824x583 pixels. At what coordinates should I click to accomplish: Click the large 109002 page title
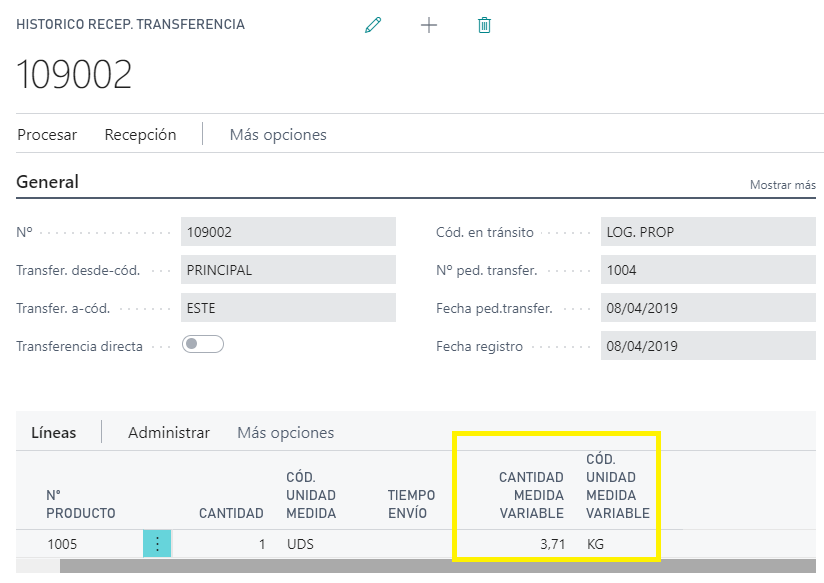coord(74,74)
